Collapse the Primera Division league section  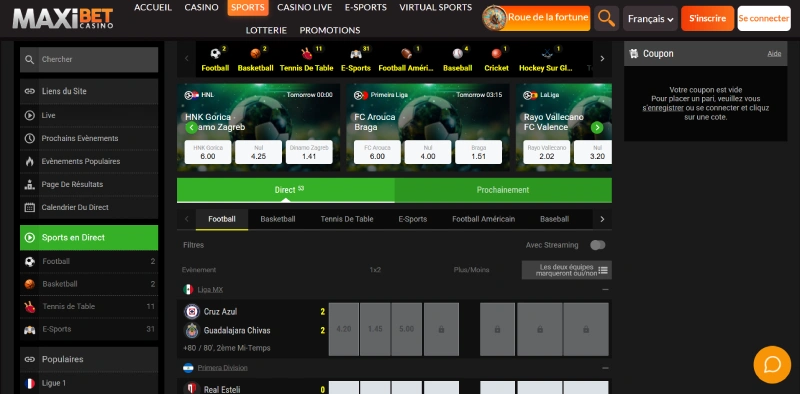coord(605,367)
